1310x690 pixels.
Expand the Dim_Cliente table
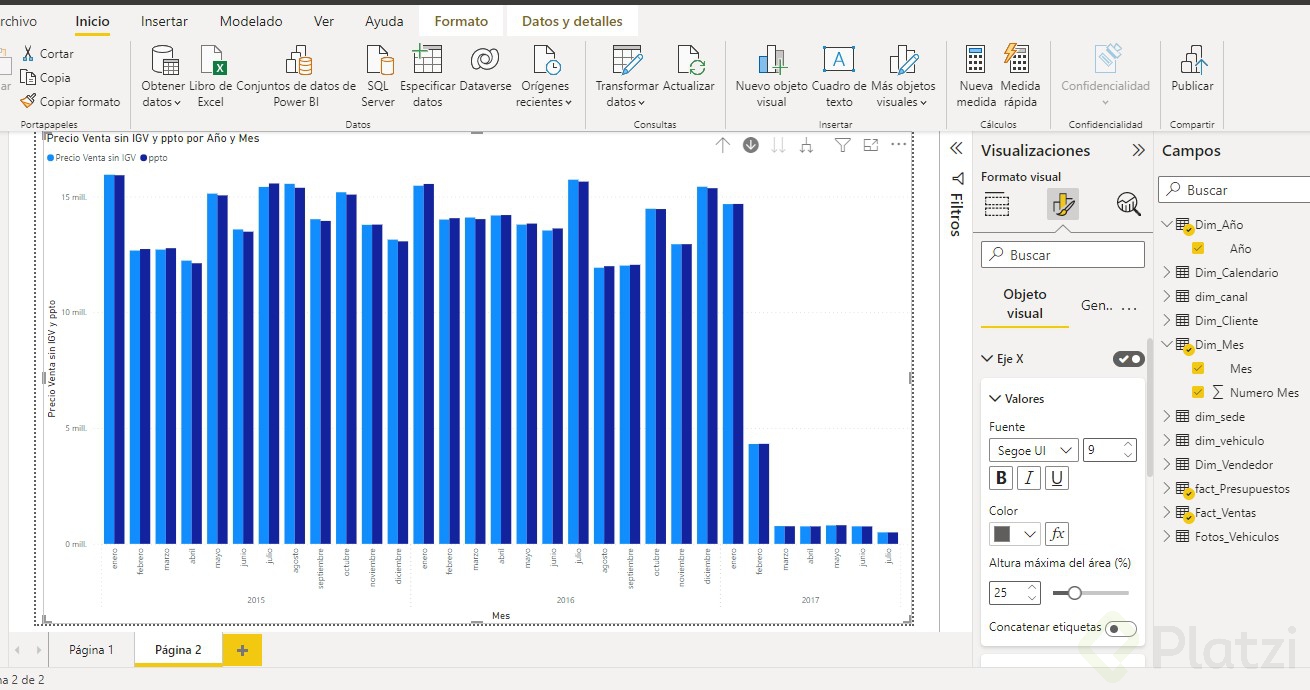(x=1167, y=320)
